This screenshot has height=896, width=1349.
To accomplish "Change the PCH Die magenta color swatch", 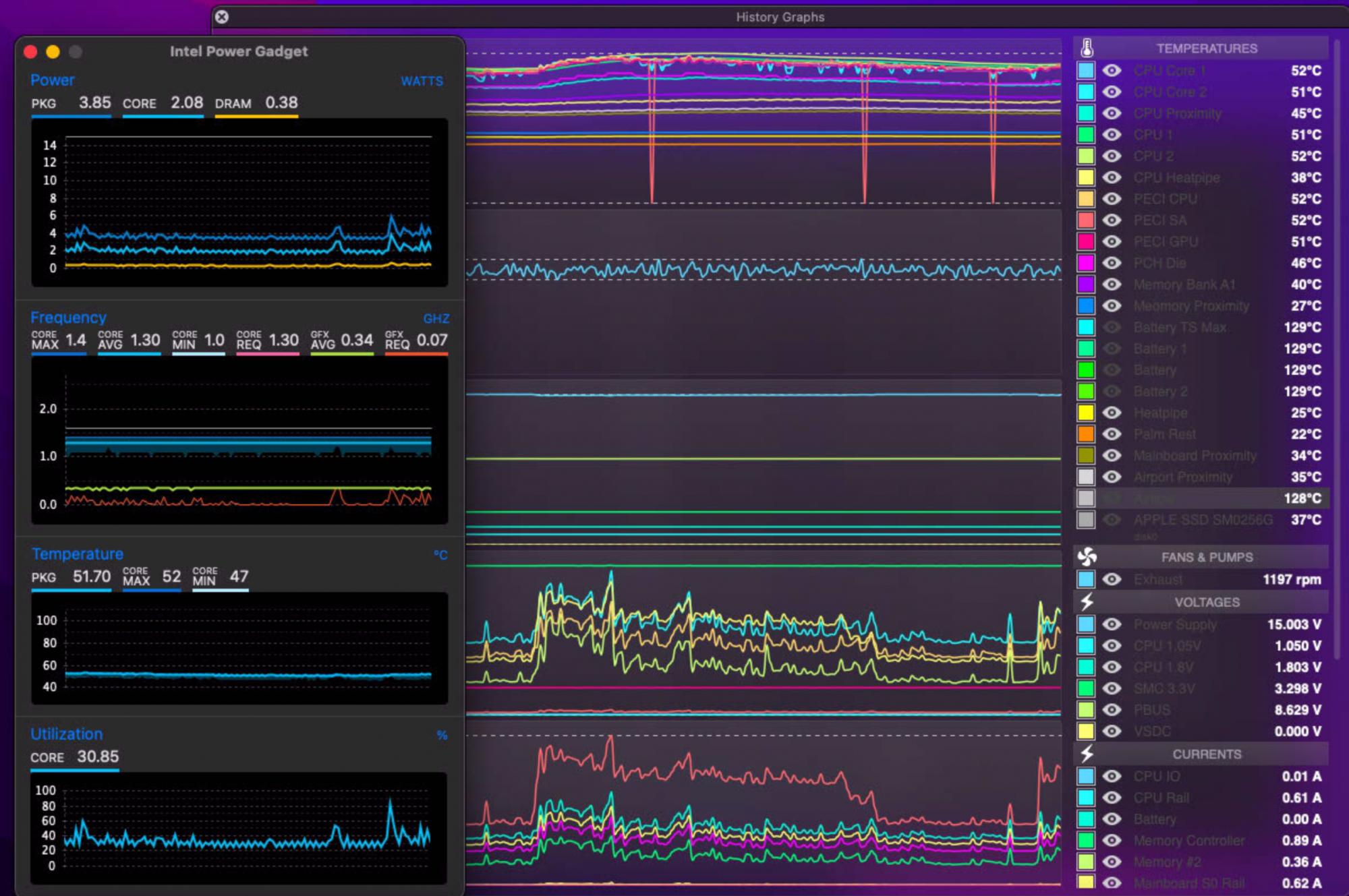I will (1086, 263).
